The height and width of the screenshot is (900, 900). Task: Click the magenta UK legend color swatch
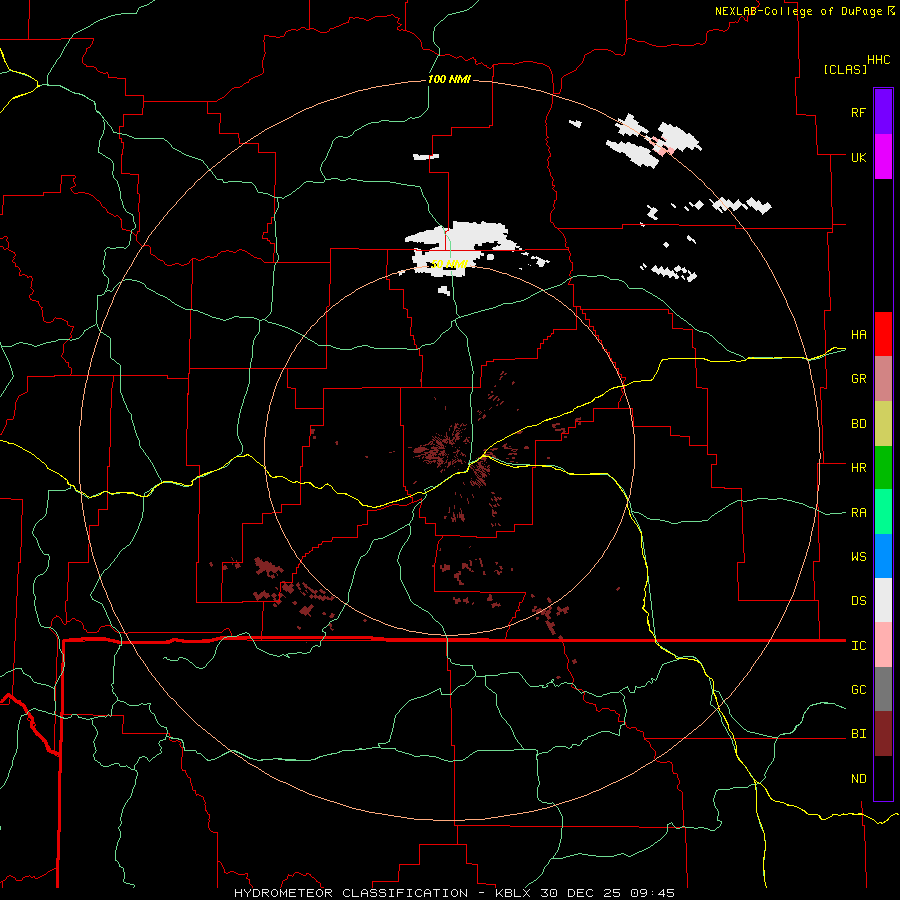pyautogui.click(x=883, y=156)
